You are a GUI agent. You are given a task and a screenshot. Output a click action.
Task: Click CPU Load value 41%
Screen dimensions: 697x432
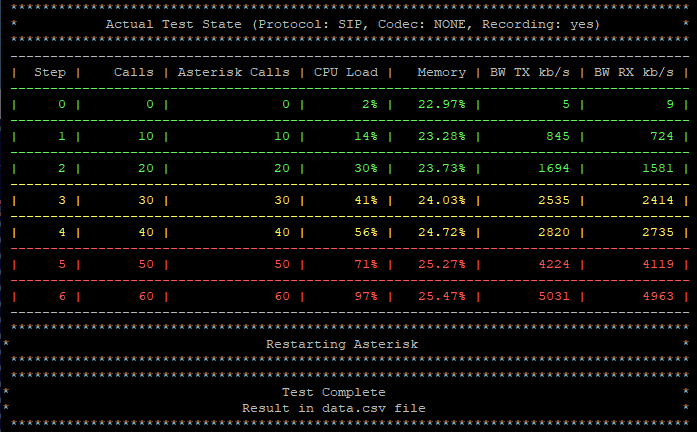(x=366, y=200)
